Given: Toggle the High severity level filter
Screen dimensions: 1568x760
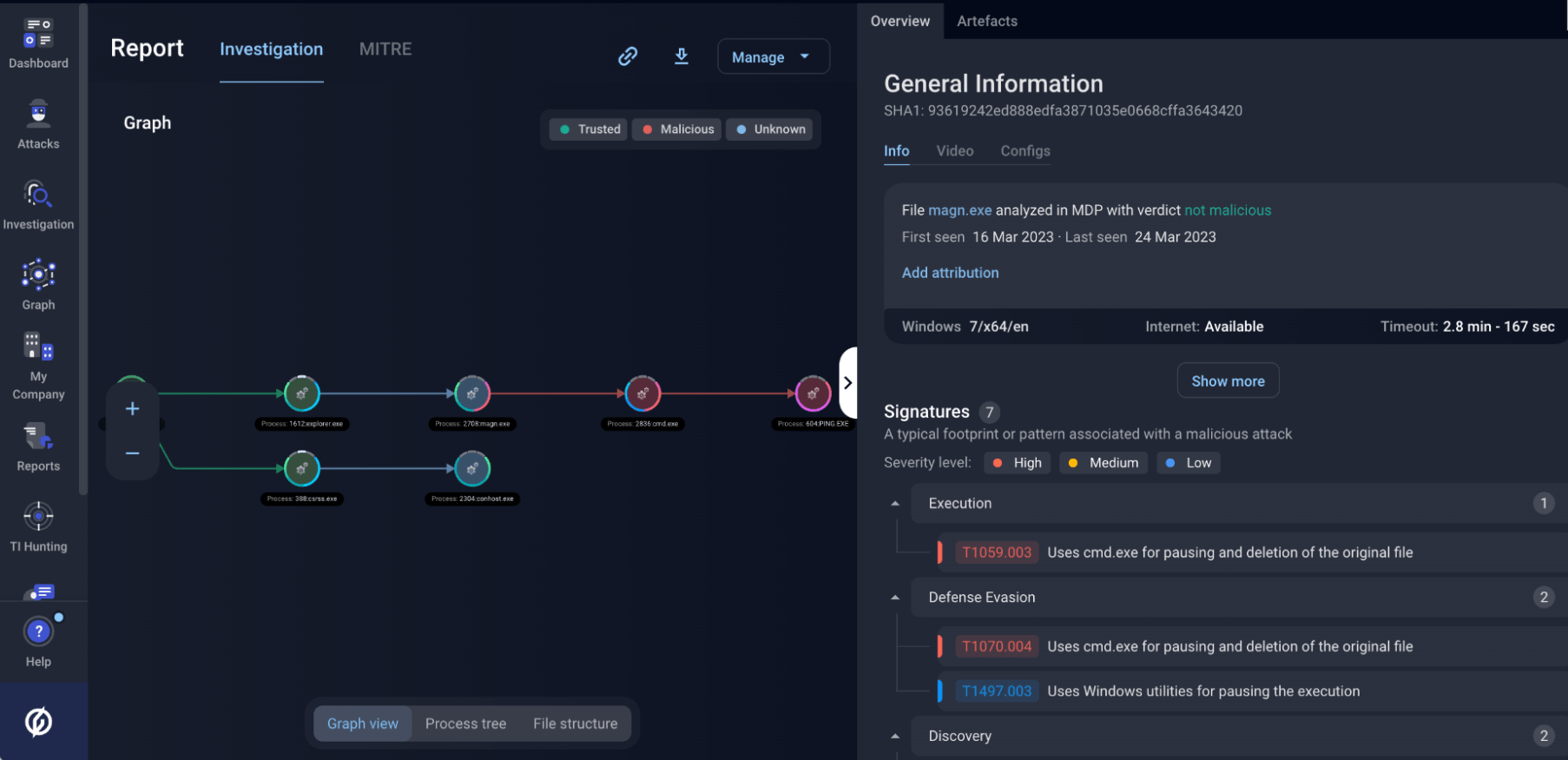Looking at the screenshot, I should point(1018,463).
